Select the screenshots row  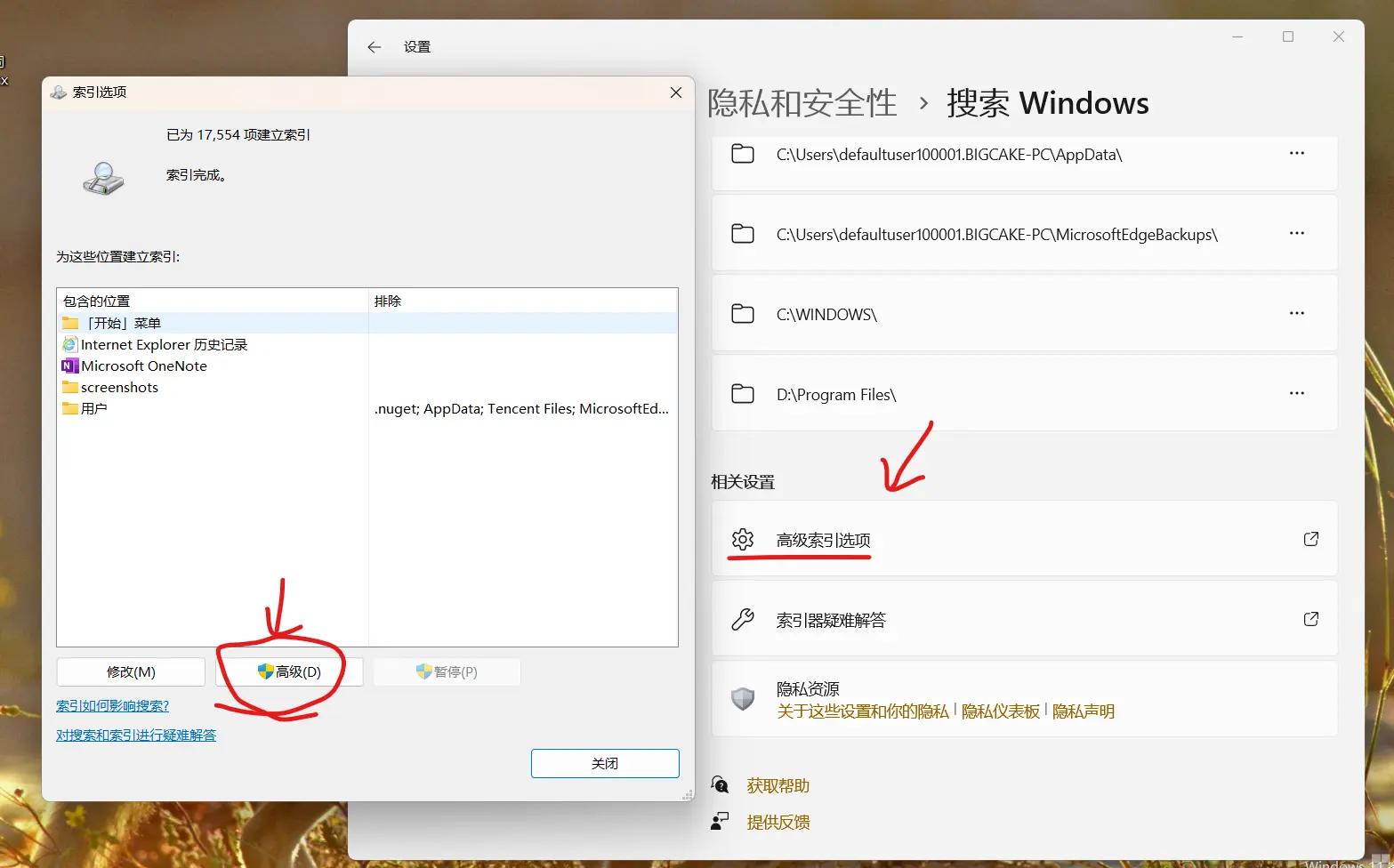[367, 387]
